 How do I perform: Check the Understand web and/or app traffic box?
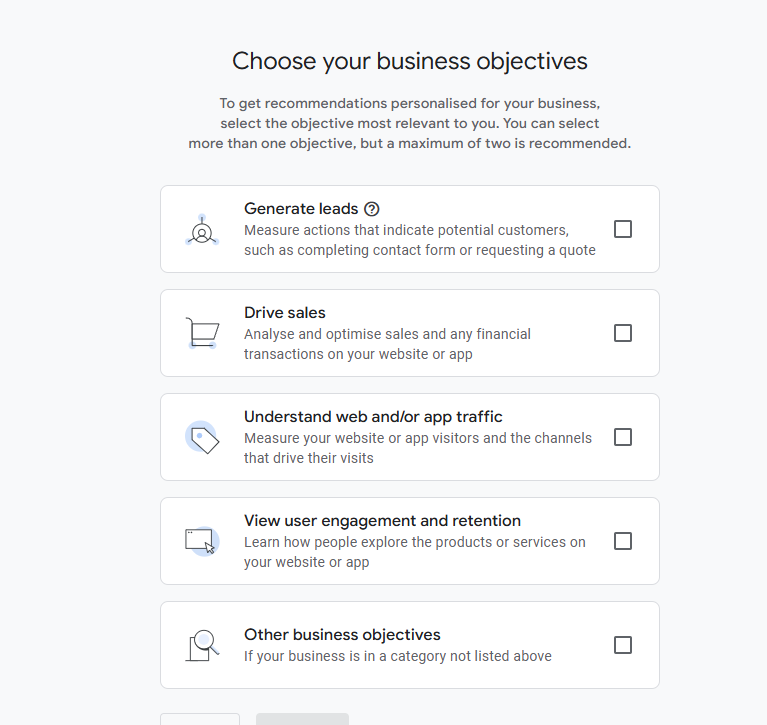pyautogui.click(x=623, y=437)
